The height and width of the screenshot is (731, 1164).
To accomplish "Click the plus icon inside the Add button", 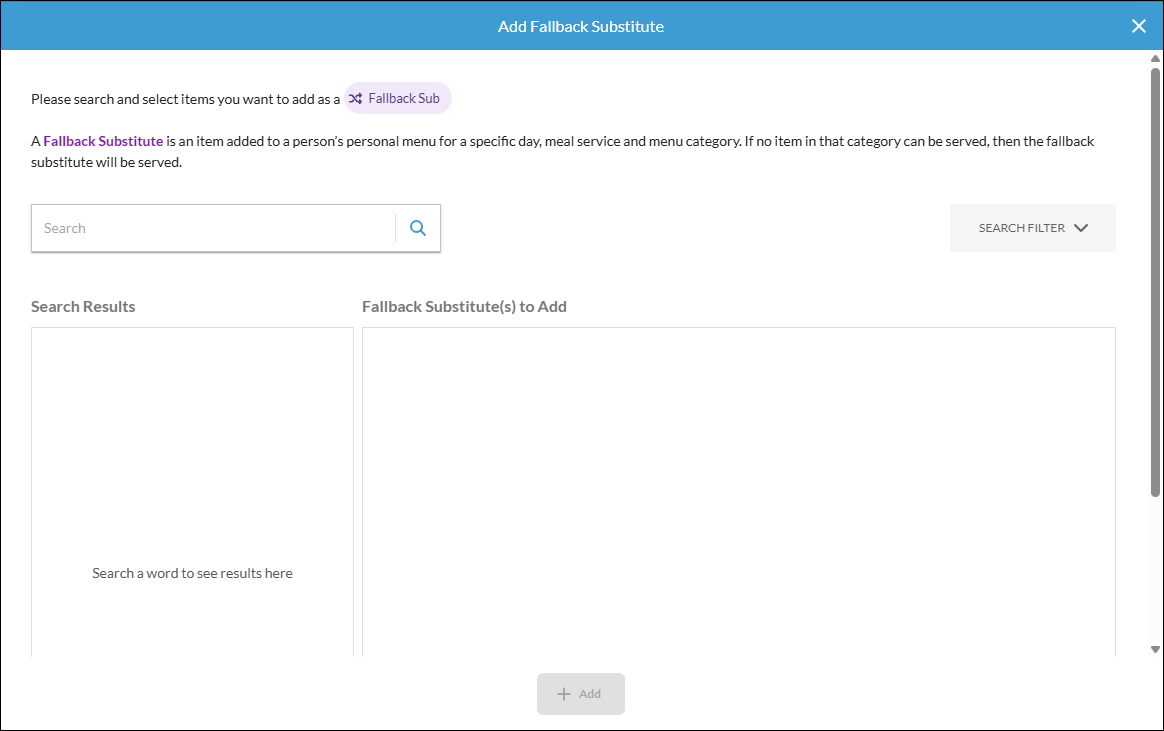I will [563, 693].
